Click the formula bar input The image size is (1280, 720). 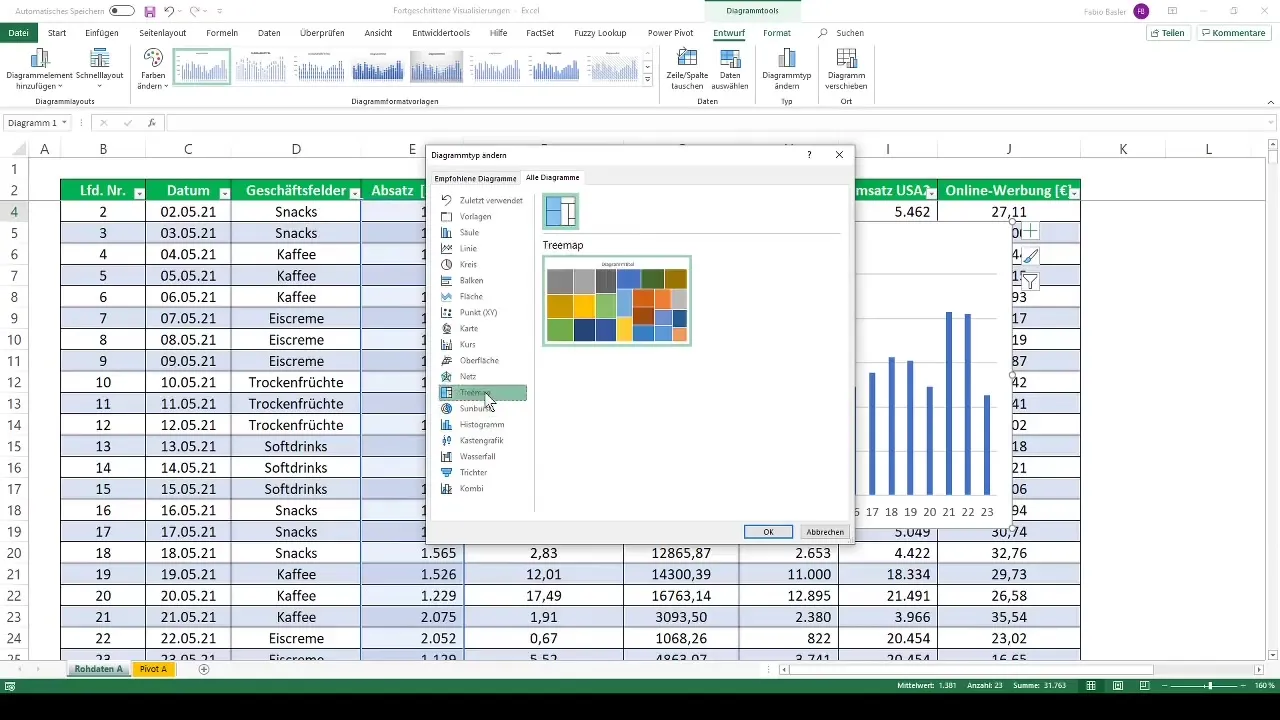(720, 123)
